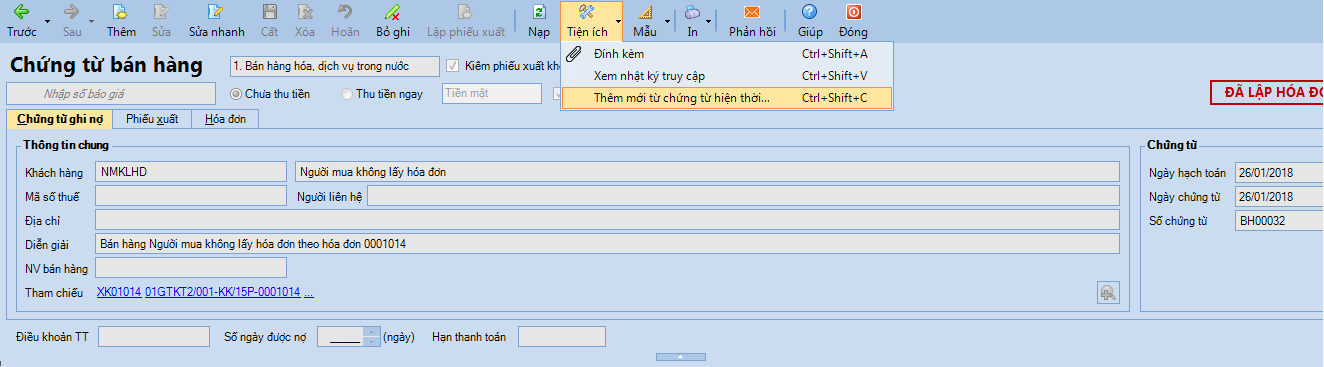Image resolution: width=1324 pixels, height=367 pixels.
Task: Select Chưa thu tiền radio button
Action: tap(236, 94)
